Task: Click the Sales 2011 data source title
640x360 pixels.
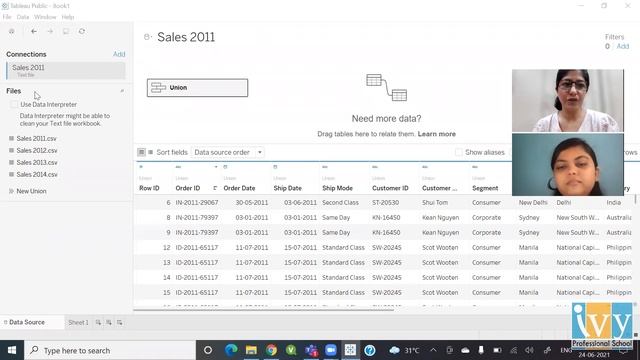Action: point(186,37)
